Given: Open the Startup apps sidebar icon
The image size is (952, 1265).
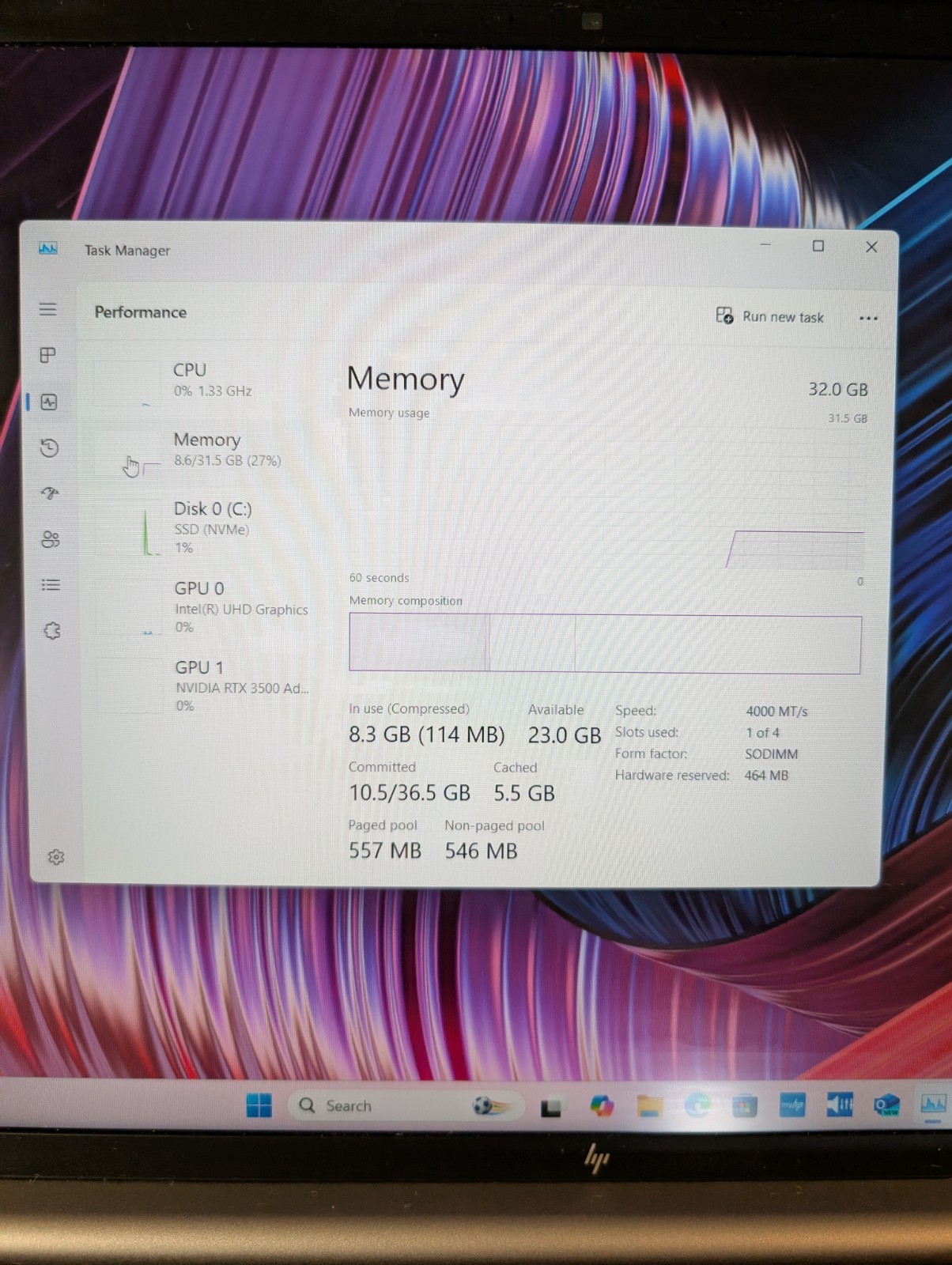Looking at the screenshot, I should pos(50,493).
